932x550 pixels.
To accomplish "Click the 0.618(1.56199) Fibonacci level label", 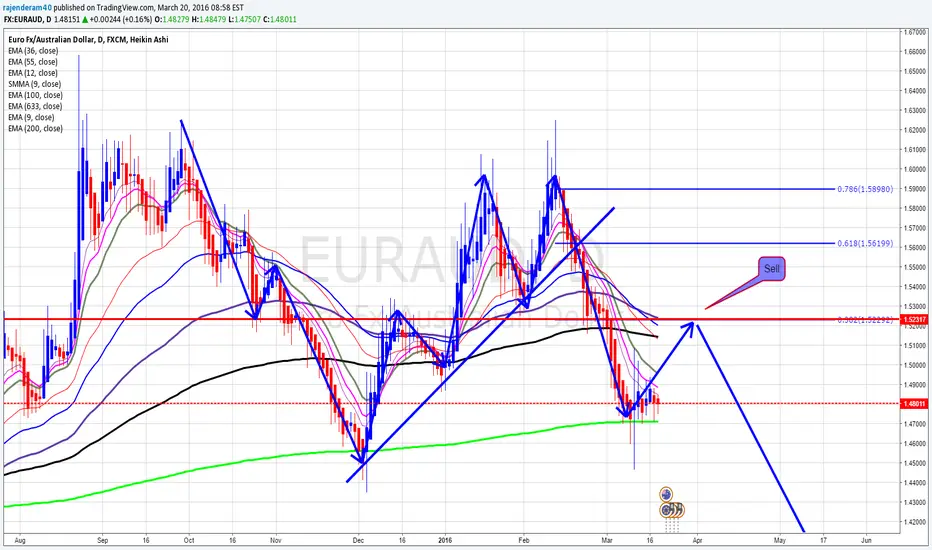I will (x=865, y=243).
